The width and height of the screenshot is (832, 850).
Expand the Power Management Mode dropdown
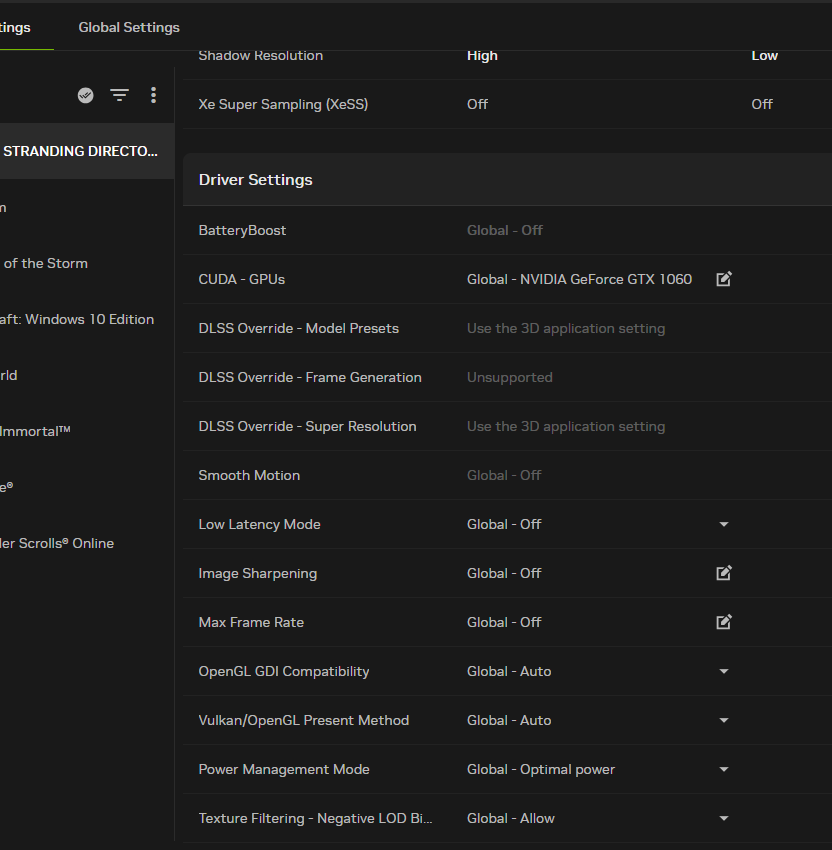pyautogui.click(x=724, y=769)
